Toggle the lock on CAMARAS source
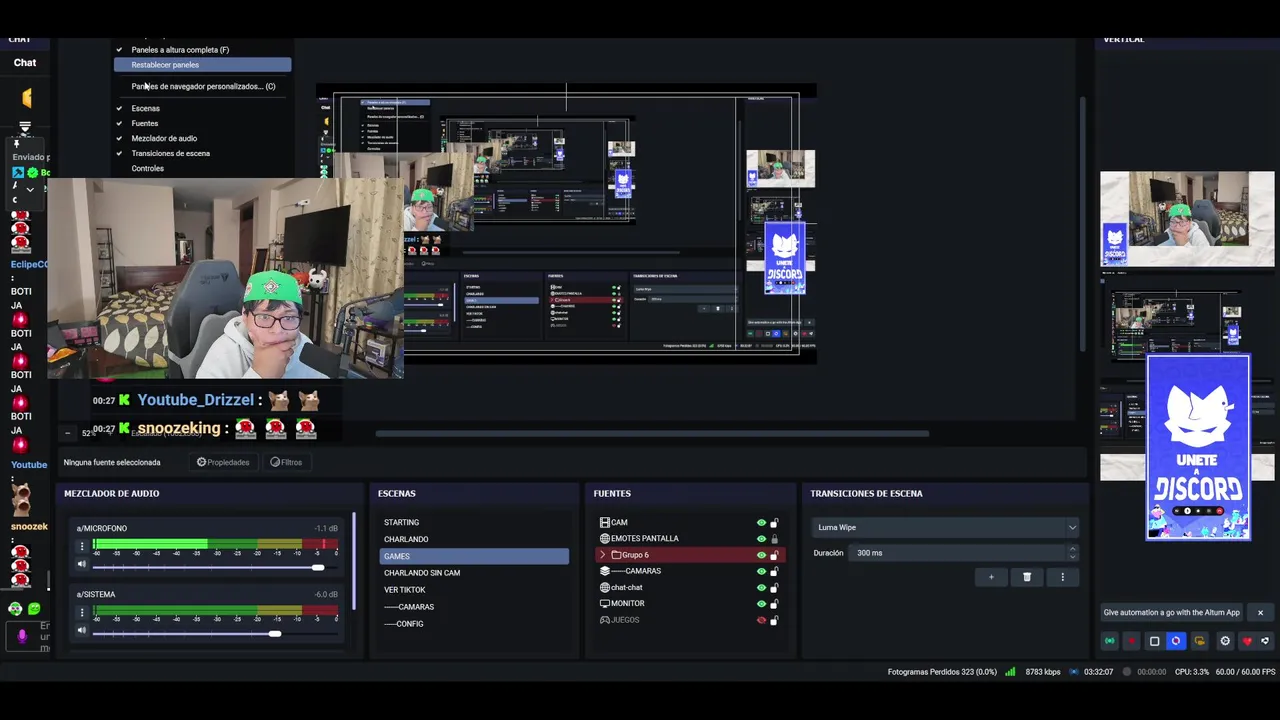The height and width of the screenshot is (720, 1280). [x=774, y=572]
